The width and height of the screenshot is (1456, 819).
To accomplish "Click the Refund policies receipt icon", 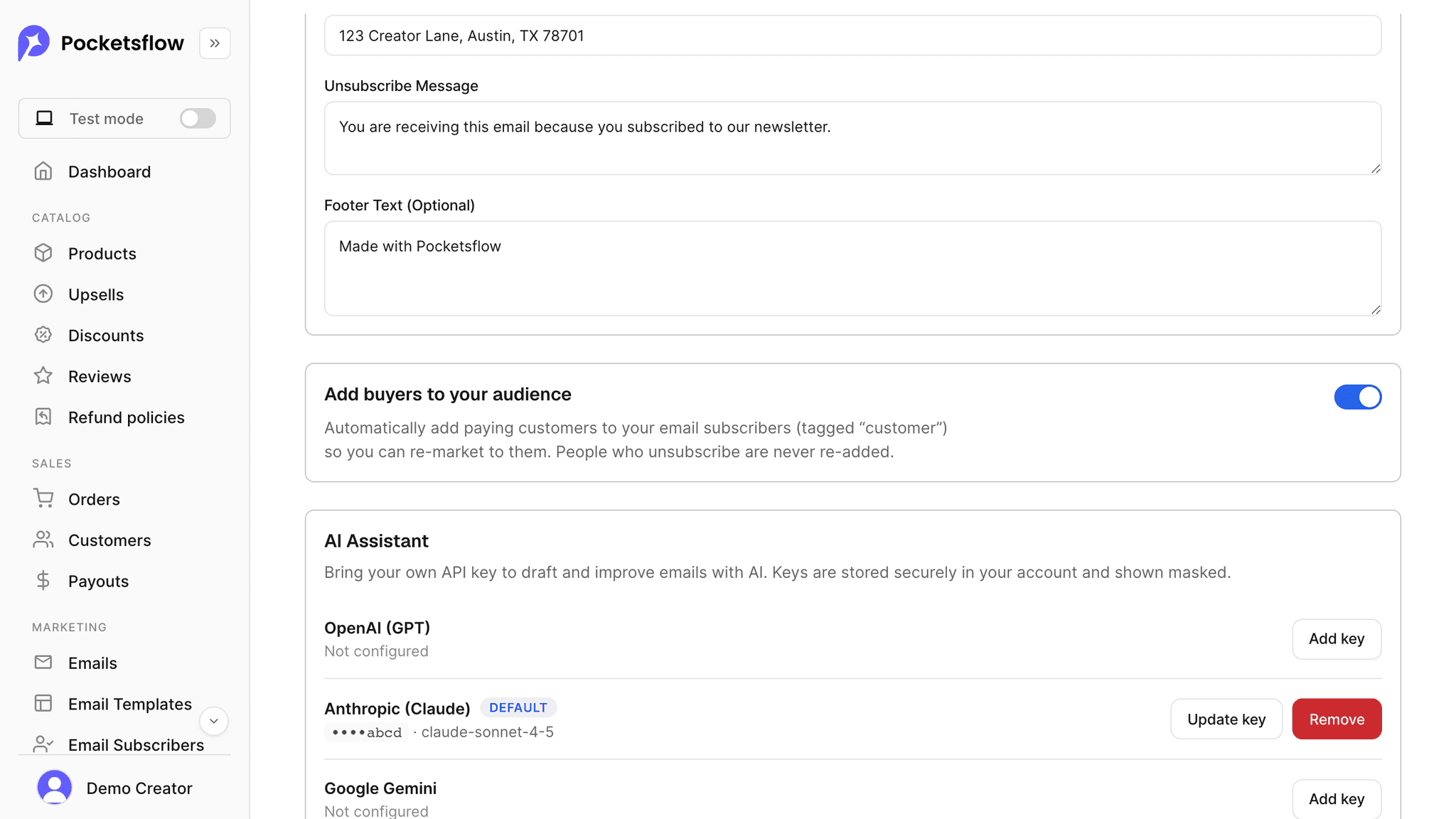I will pyautogui.click(x=43, y=417).
